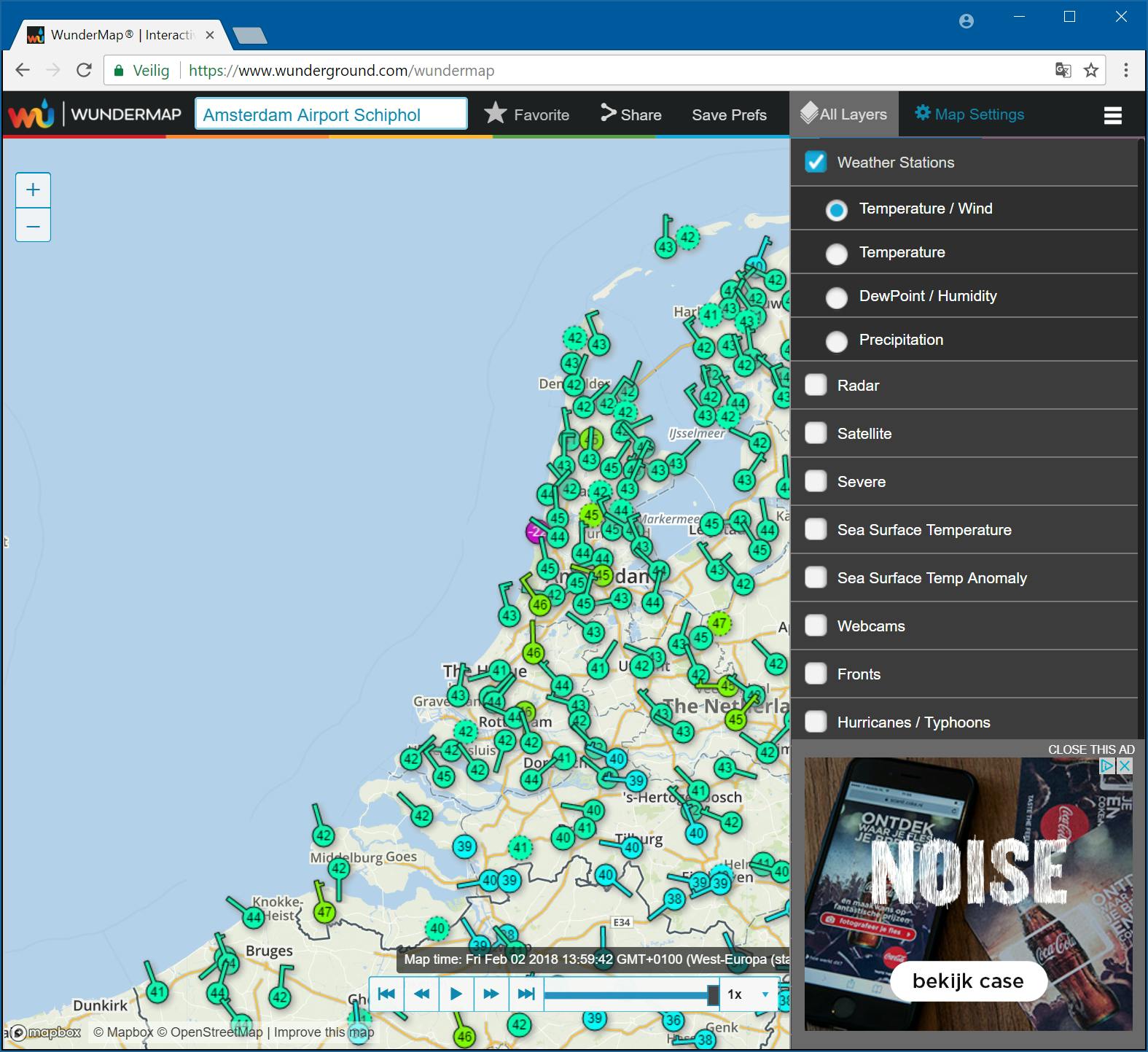The height and width of the screenshot is (1052, 1148).
Task: Click the Amsterdam Airport Schiphol search field
Action: 331,114
